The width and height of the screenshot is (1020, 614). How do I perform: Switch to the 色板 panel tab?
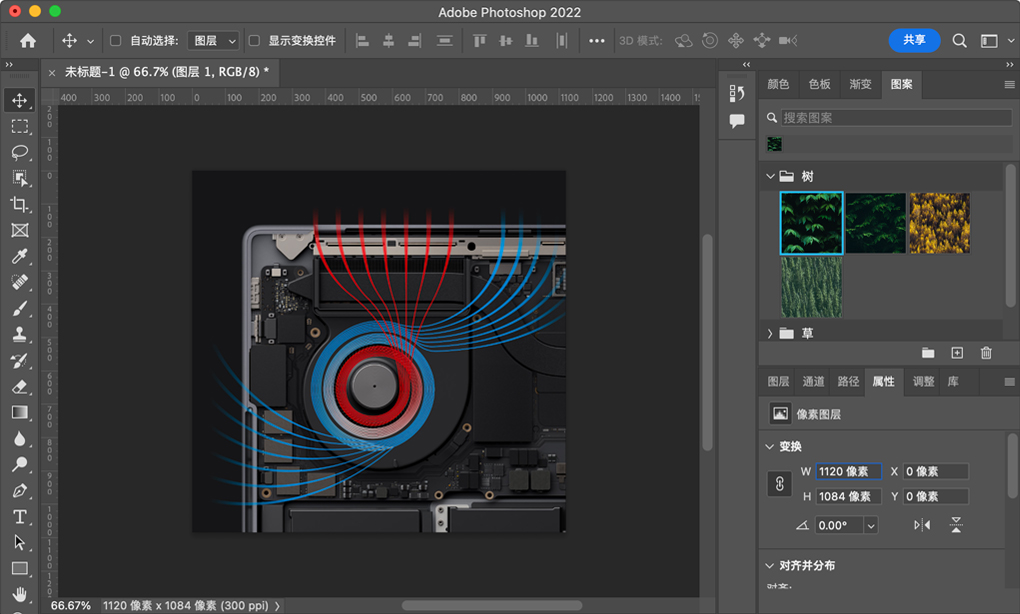[818, 84]
